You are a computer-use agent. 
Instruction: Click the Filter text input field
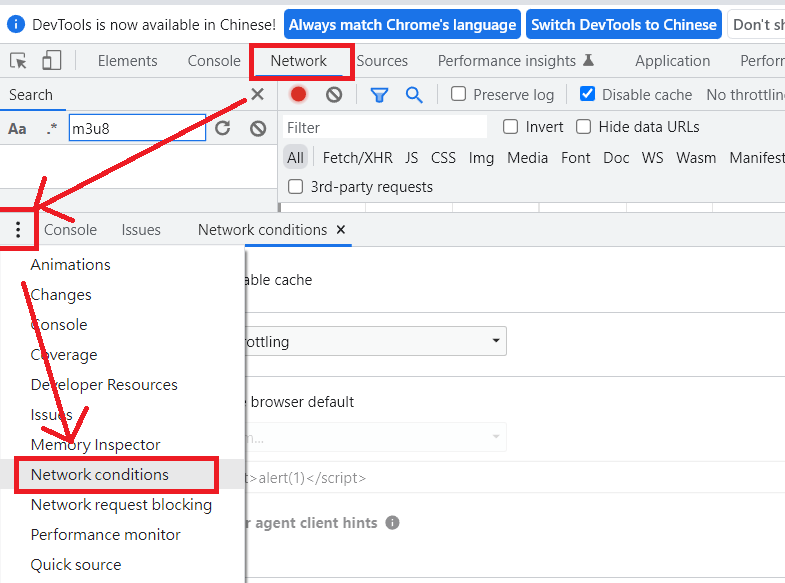385,127
